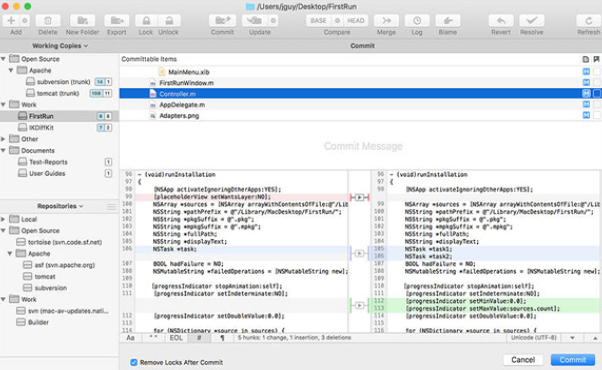602x370 pixels.
Task: Open the Log toolbar icon
Action: 417,20
